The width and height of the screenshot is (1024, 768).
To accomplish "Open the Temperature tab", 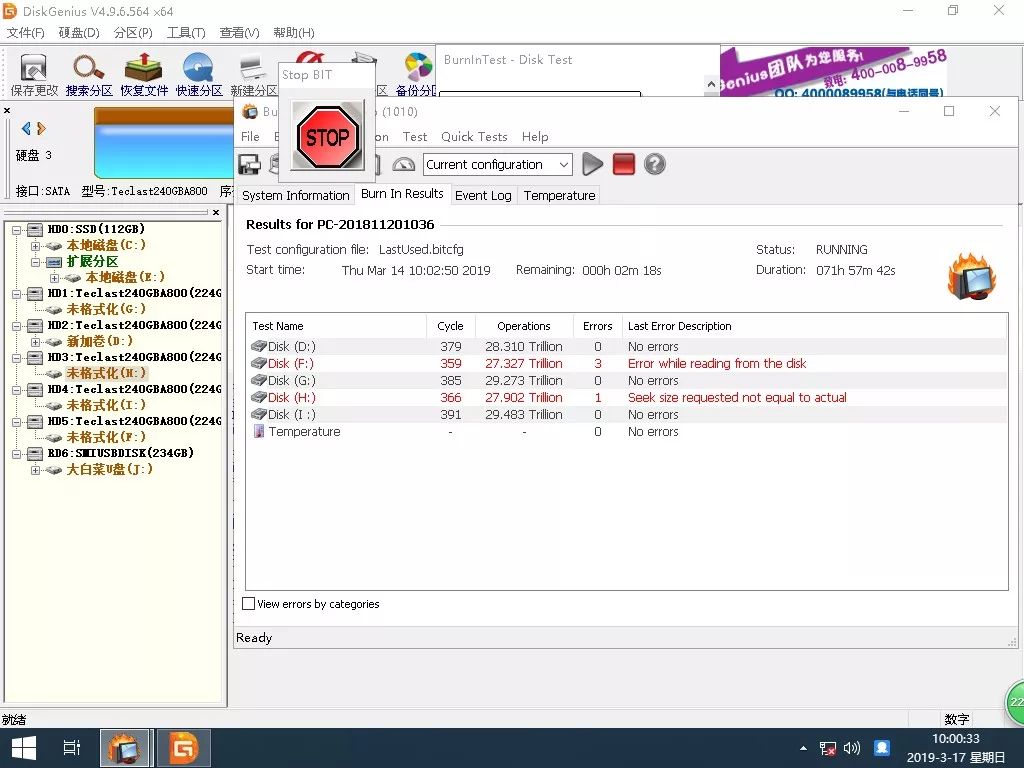I will (x=559, y=195).
